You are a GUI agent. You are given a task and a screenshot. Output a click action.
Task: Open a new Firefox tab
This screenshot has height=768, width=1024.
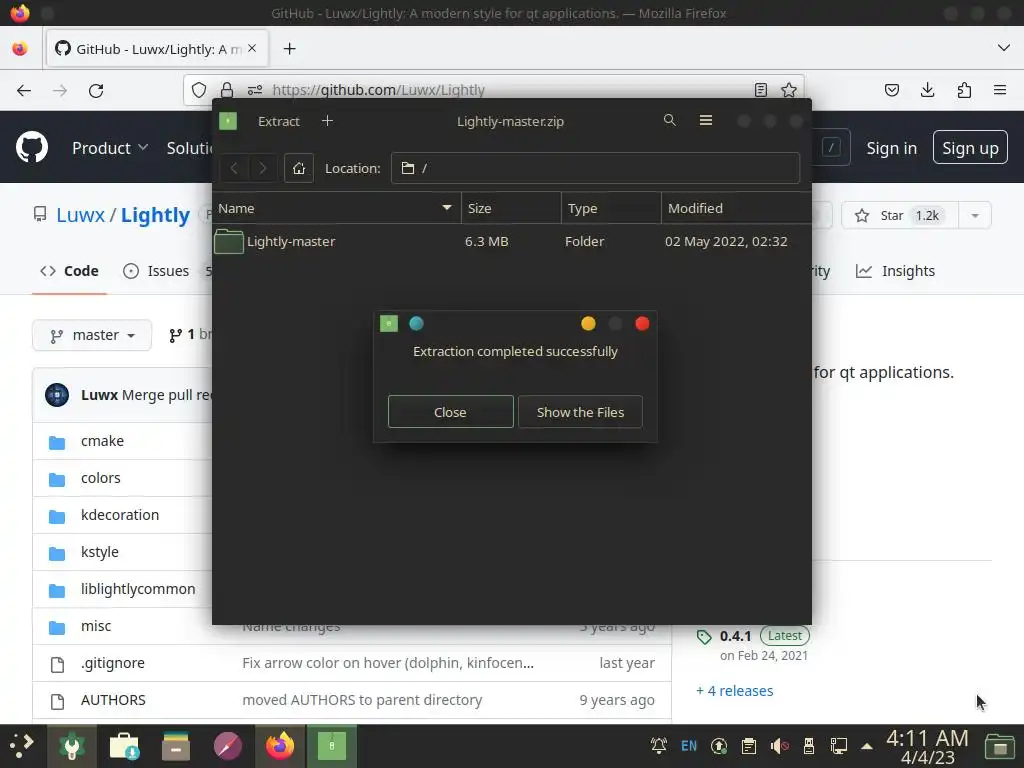point(289,48)
